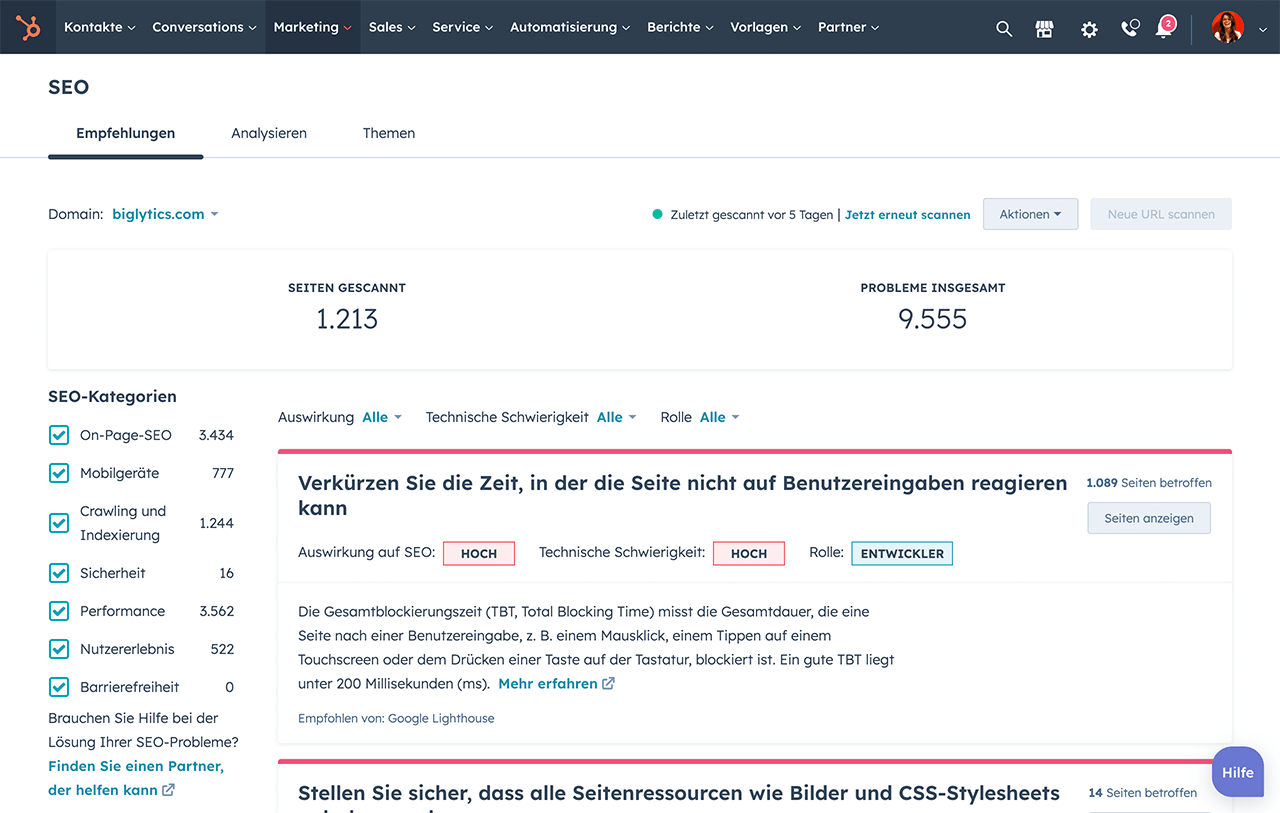Screen dimensions: 1280x813
Task: Open the Aktionen dropdown
Action: [1030, 213]
